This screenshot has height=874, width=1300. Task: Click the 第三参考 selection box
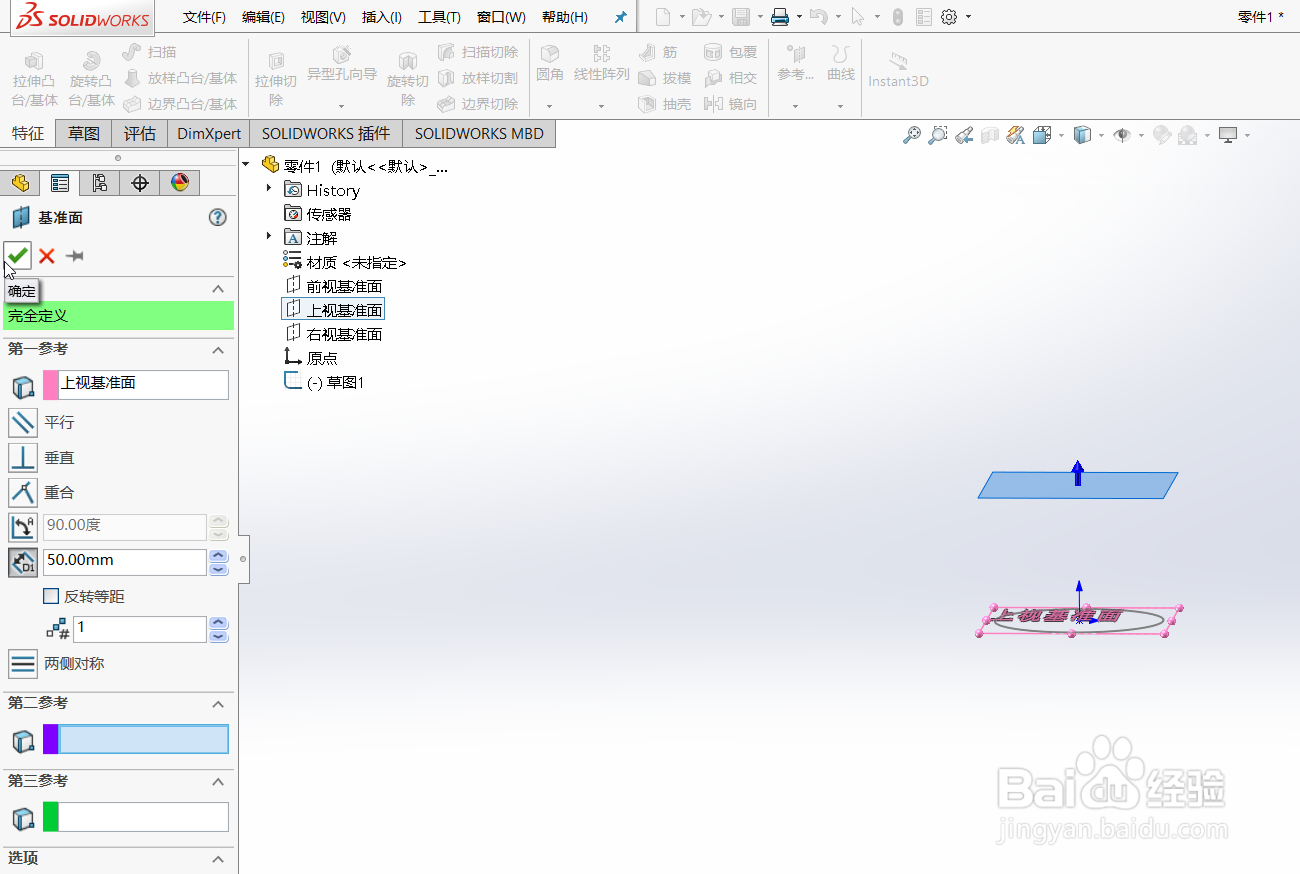coord(144,817)
